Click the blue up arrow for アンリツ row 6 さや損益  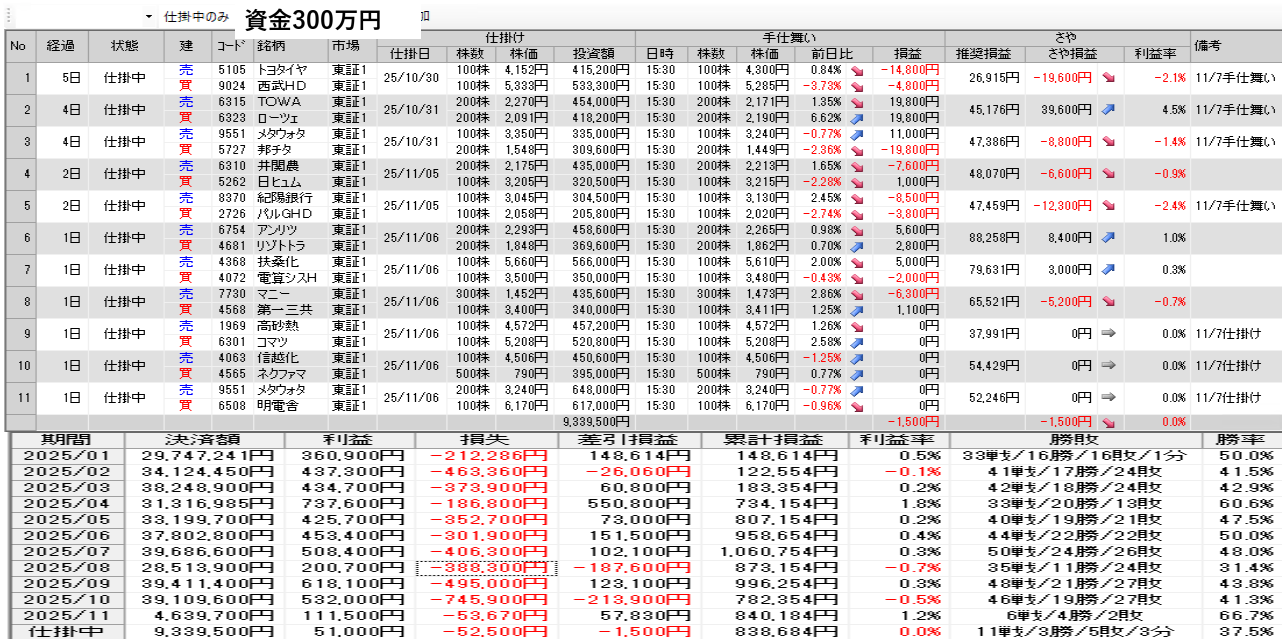pos(1109,238)
